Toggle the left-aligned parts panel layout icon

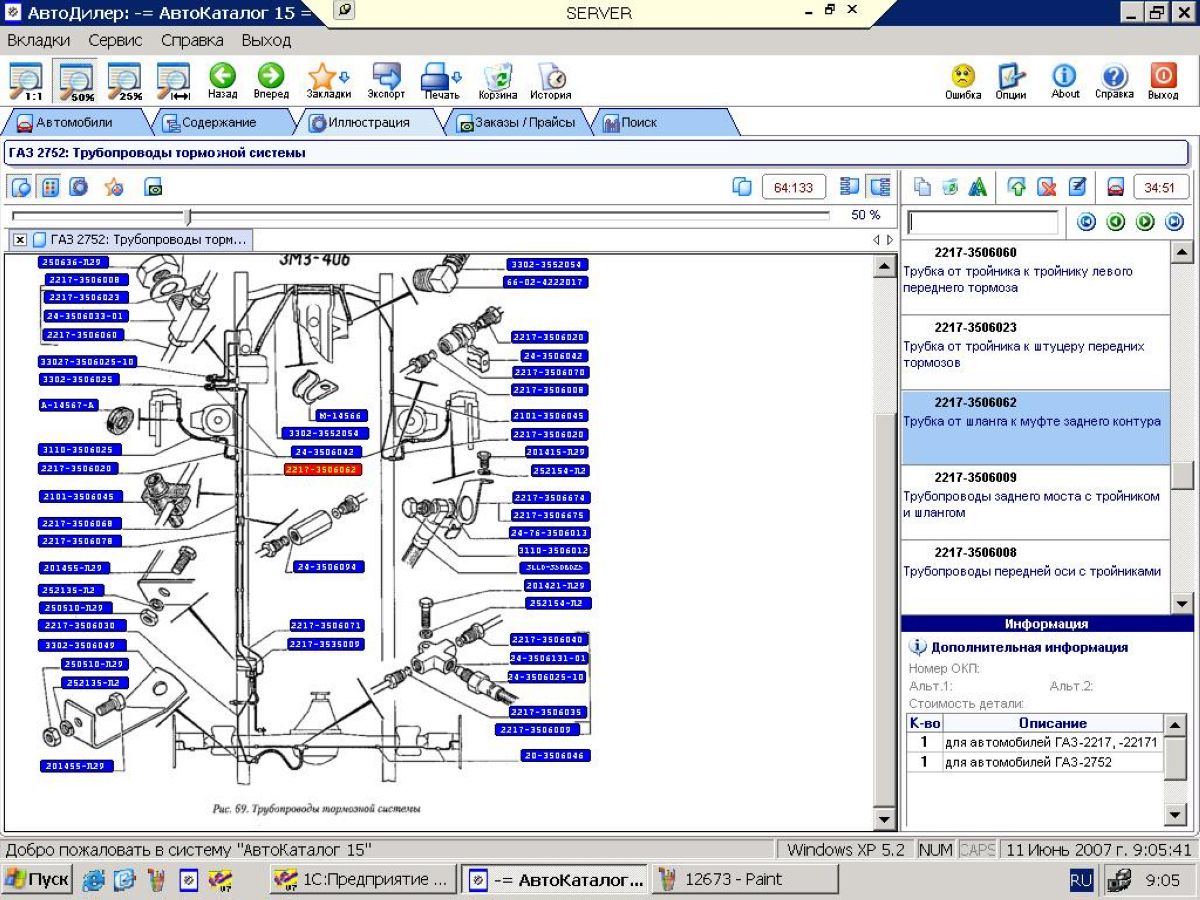[851, 187]
